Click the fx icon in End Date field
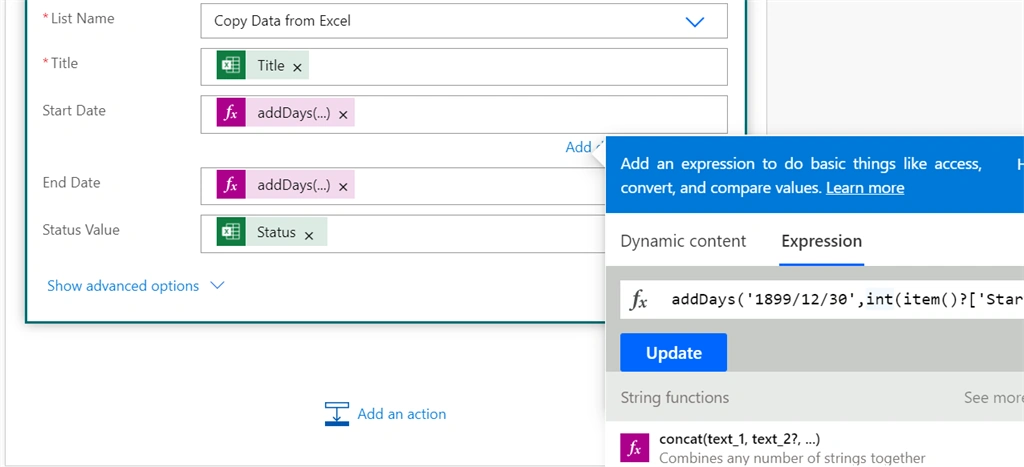The image size is (1024, 467). click(x=231, y=185)
